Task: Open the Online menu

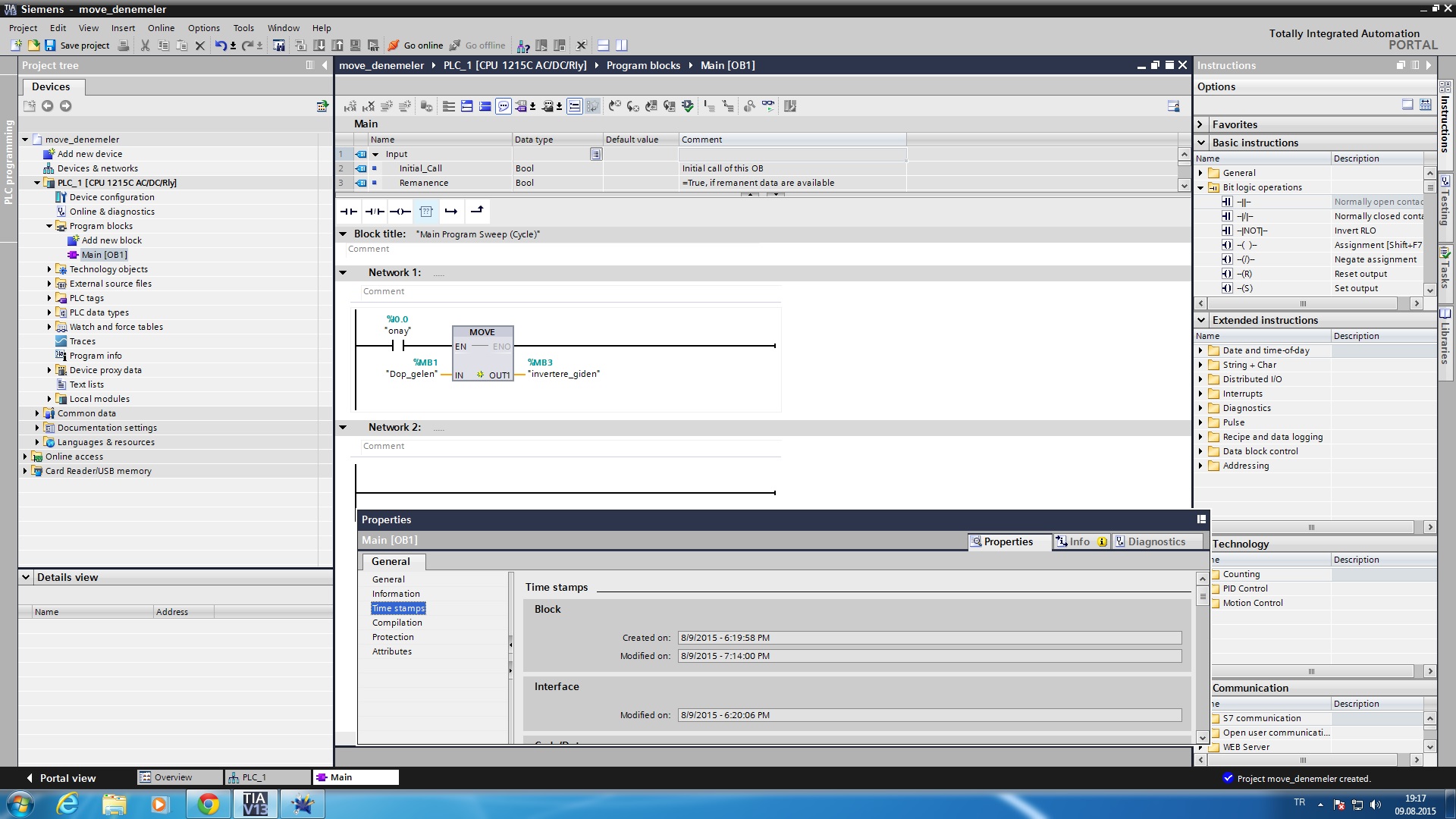Action: click(161, 28)
